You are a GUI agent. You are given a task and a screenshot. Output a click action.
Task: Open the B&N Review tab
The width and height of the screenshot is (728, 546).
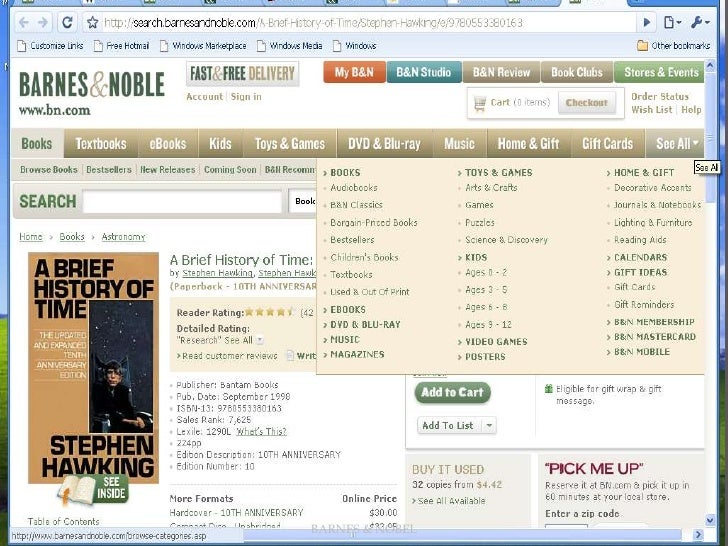coord(501,72)
